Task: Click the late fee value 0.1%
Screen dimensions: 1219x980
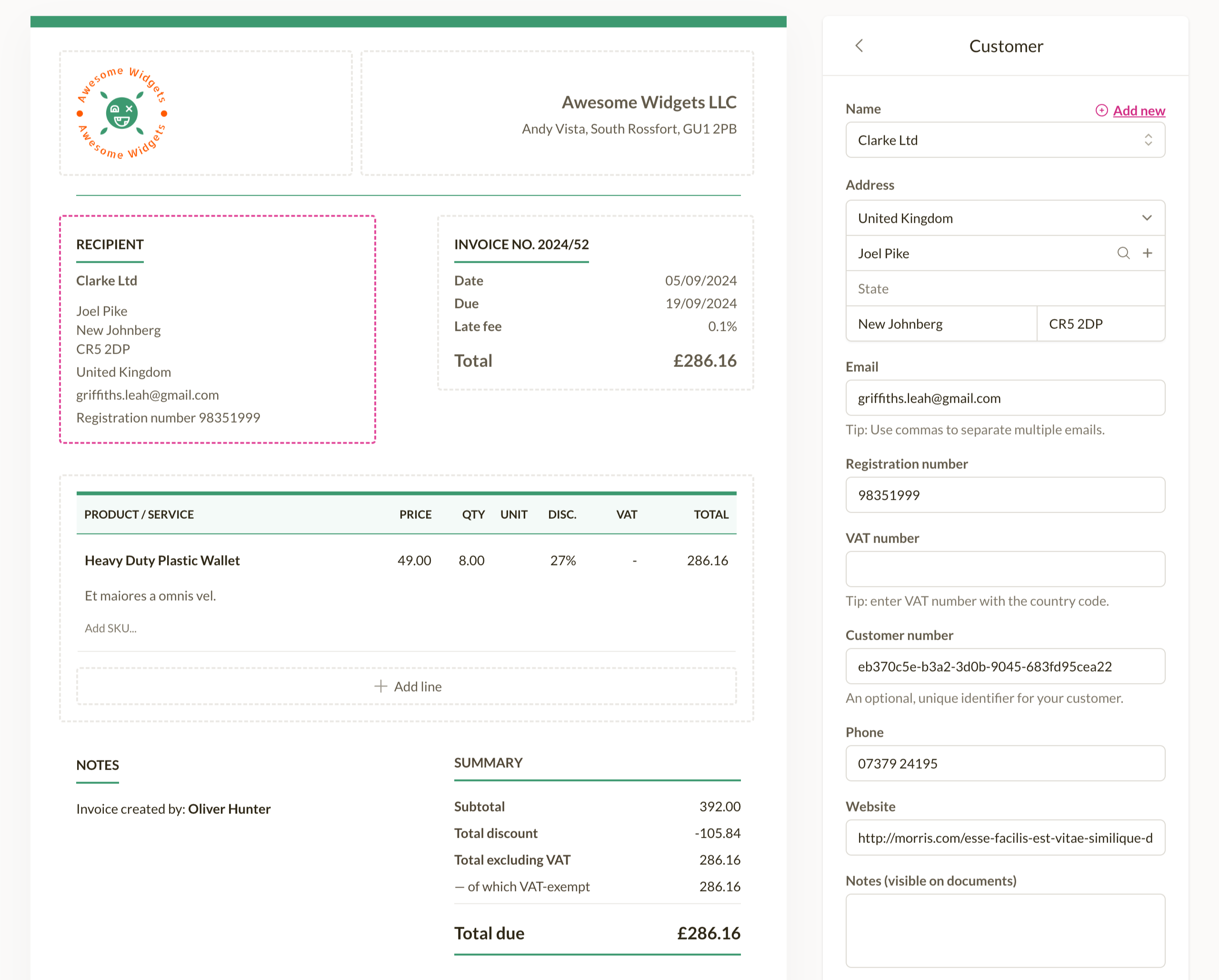Action: (722, 327)
